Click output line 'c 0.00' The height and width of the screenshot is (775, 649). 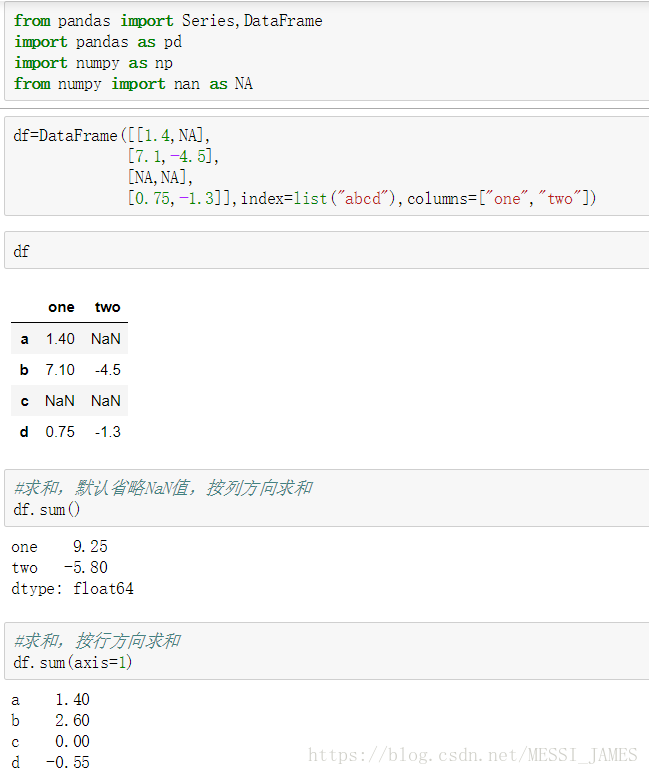50,742
